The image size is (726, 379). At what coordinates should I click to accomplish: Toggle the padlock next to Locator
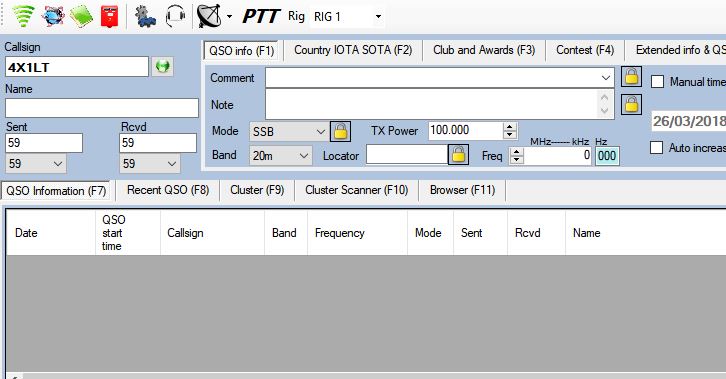click(458, 155)
